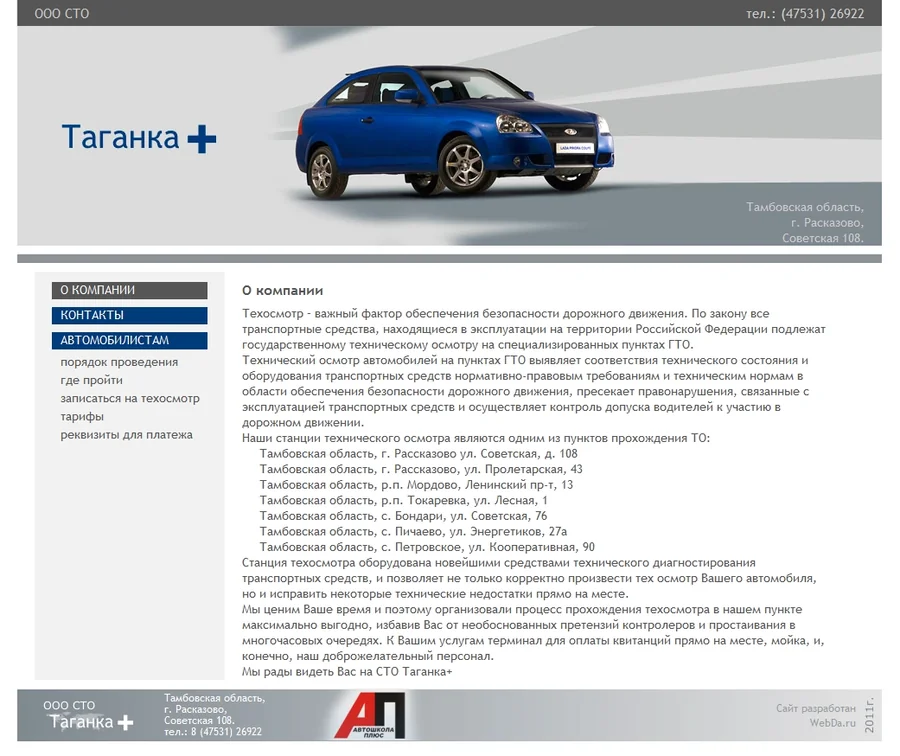View the тарифы page
The image size is (900, 756).
[82, 417]
